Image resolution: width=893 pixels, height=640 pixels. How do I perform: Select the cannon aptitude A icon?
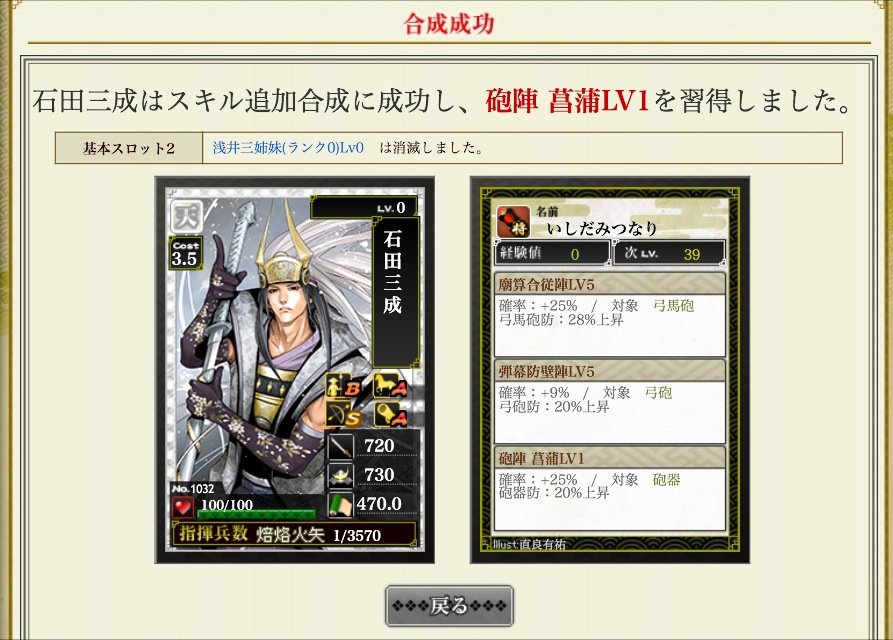(x=391, y=415)
